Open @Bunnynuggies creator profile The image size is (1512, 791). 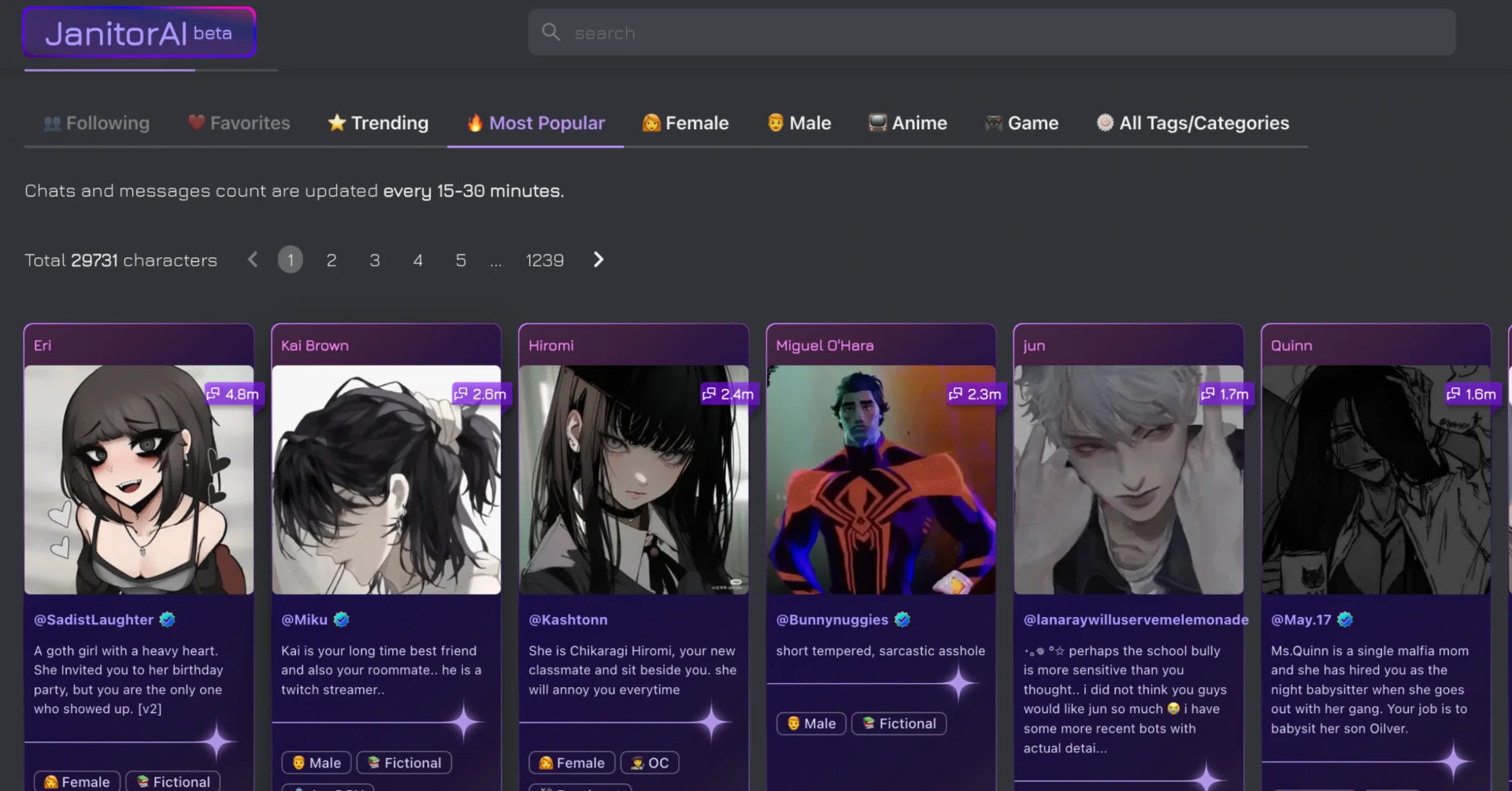coord(832,619)
